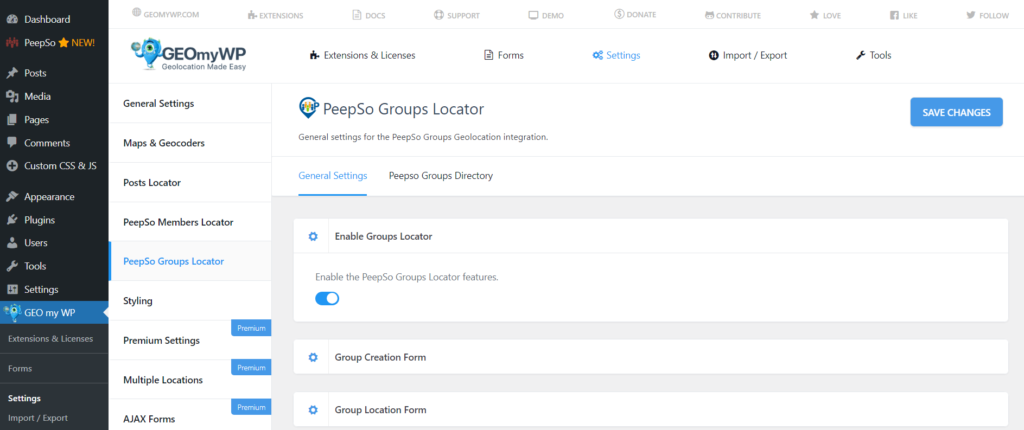Open Extensions & Licenses in top navigation

point(362,56)
